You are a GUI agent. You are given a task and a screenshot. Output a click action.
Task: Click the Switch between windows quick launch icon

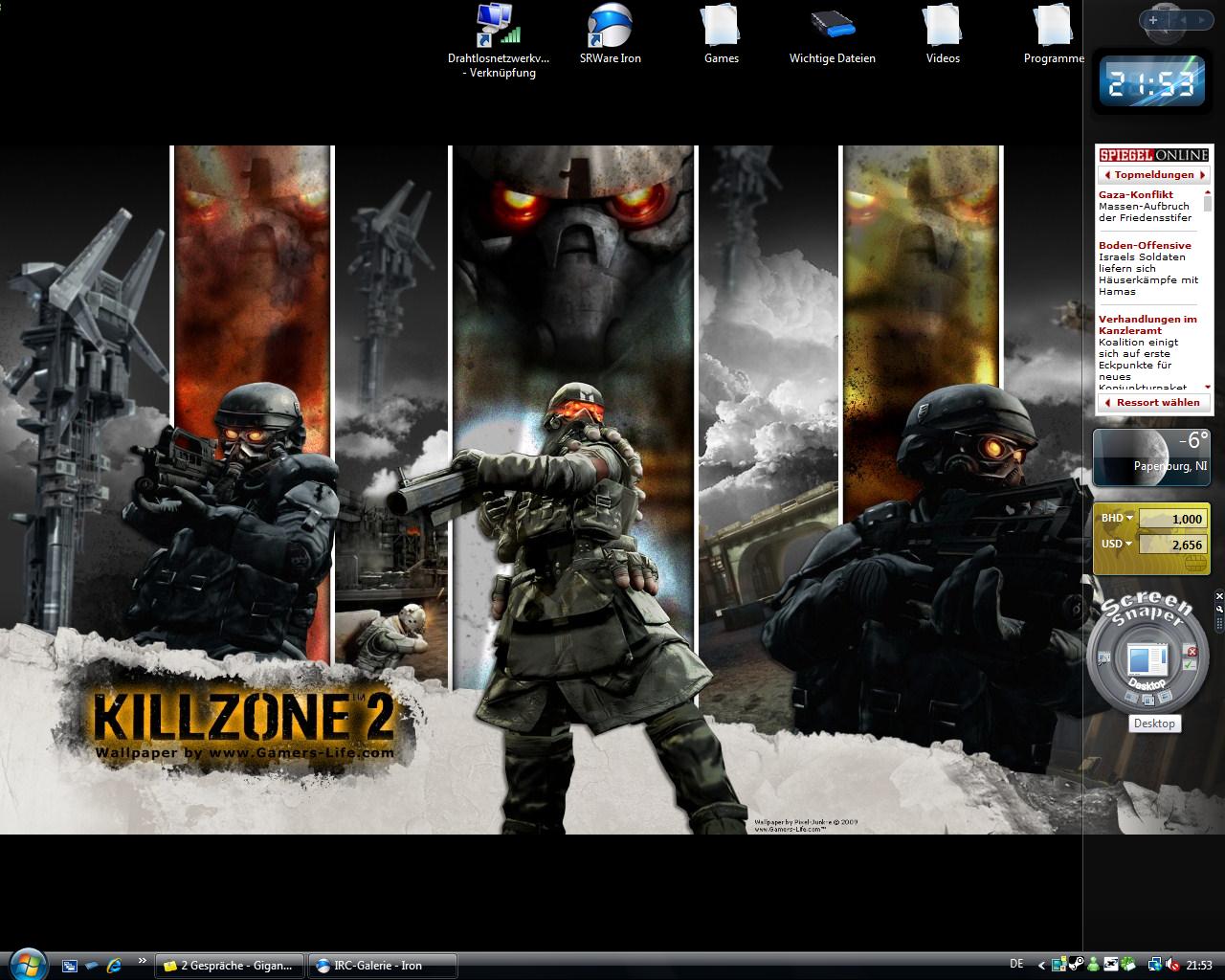point(92,966)
